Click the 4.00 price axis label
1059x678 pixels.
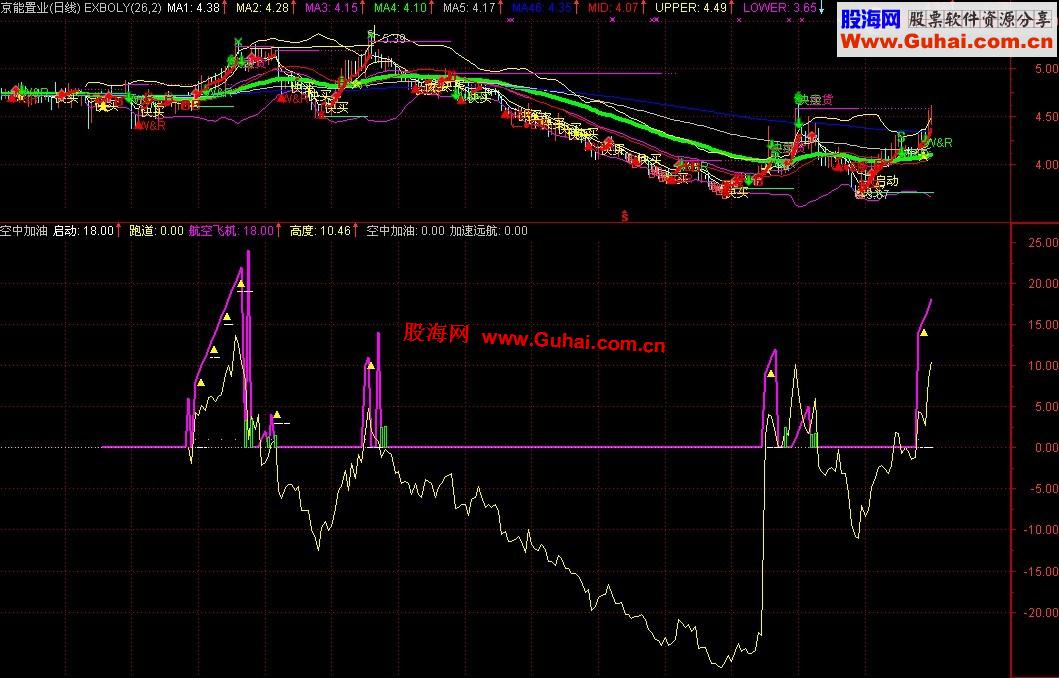pos(1046,165)
